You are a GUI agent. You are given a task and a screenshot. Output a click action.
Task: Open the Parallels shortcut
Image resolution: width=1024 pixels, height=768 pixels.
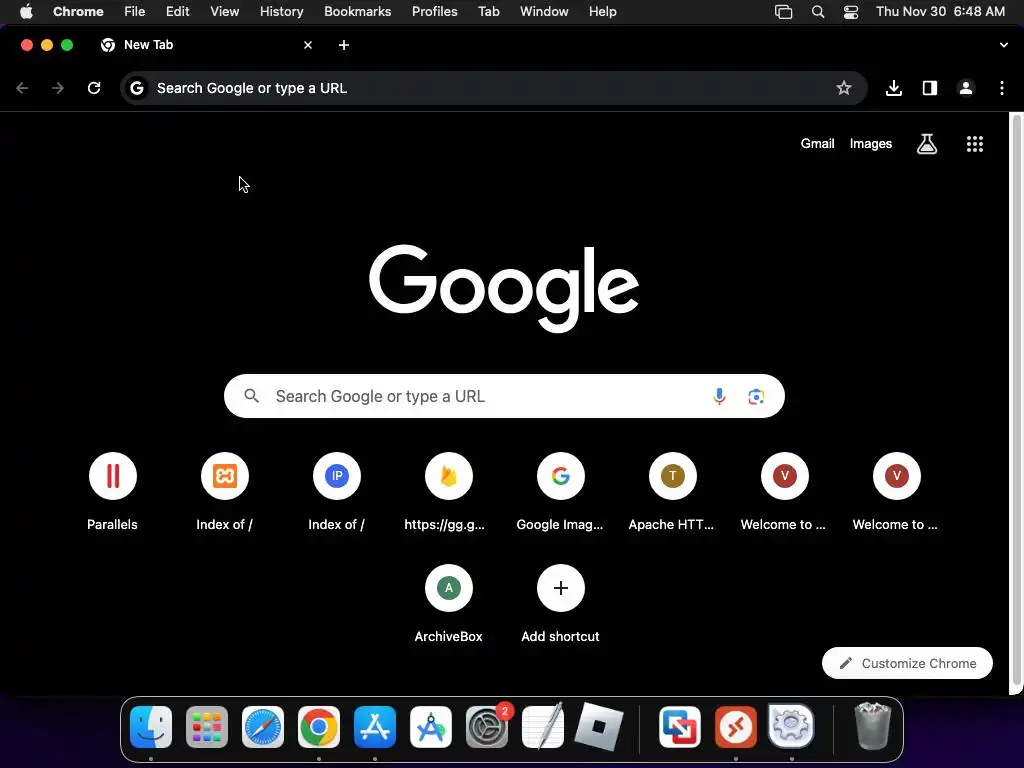[112, 491]
